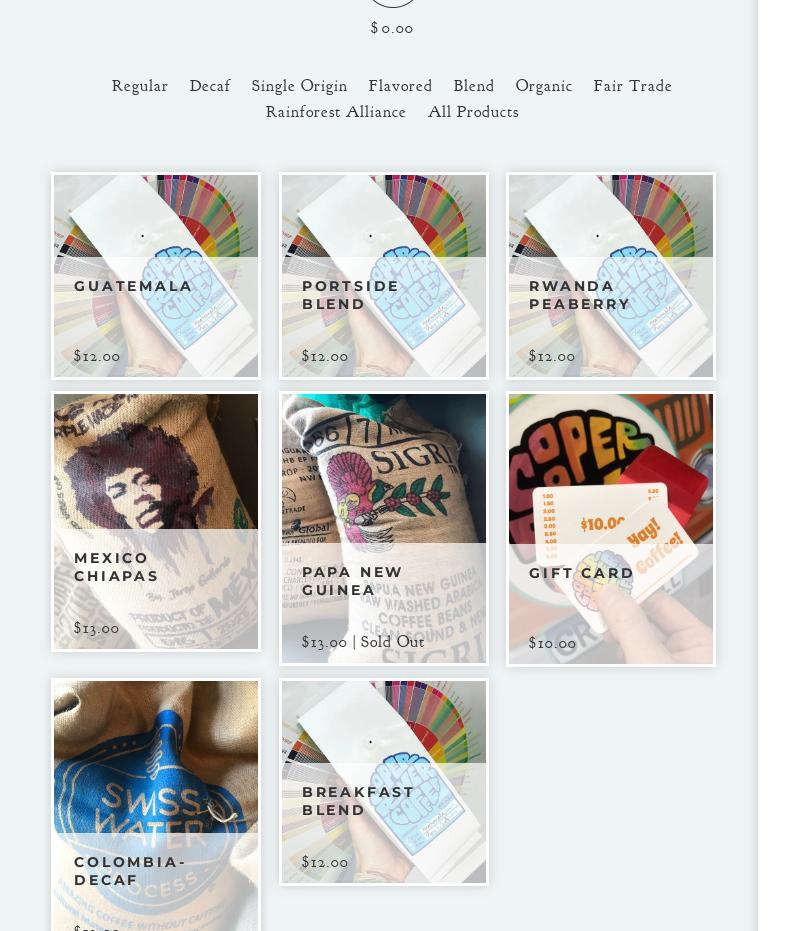Open Mexico Chiapas product tile

156,521
